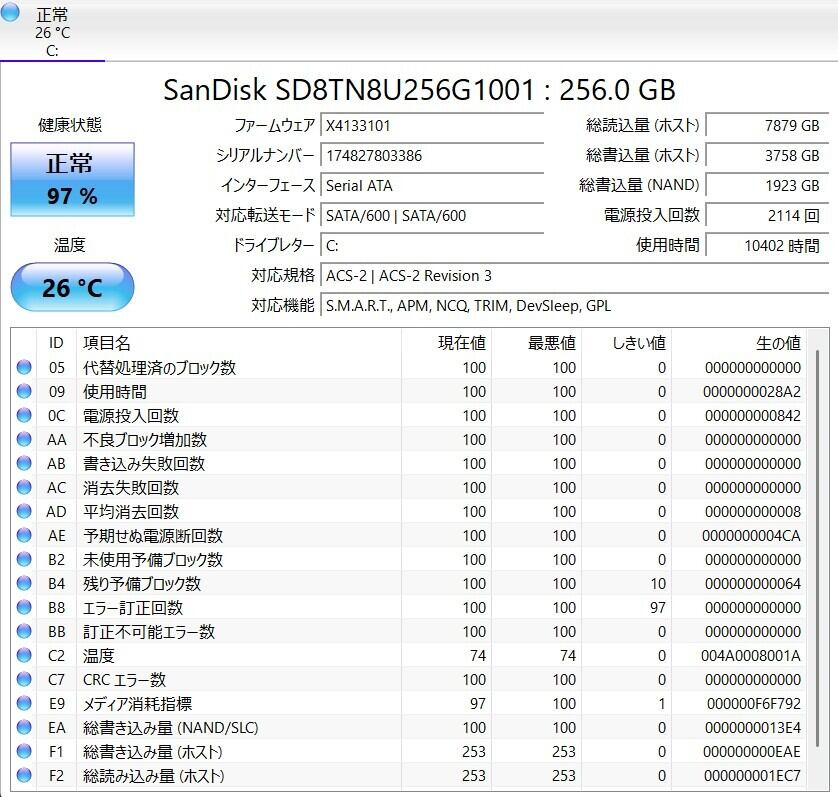
Task: Click total host writes value 3758 GB
Action: point(767,156)
